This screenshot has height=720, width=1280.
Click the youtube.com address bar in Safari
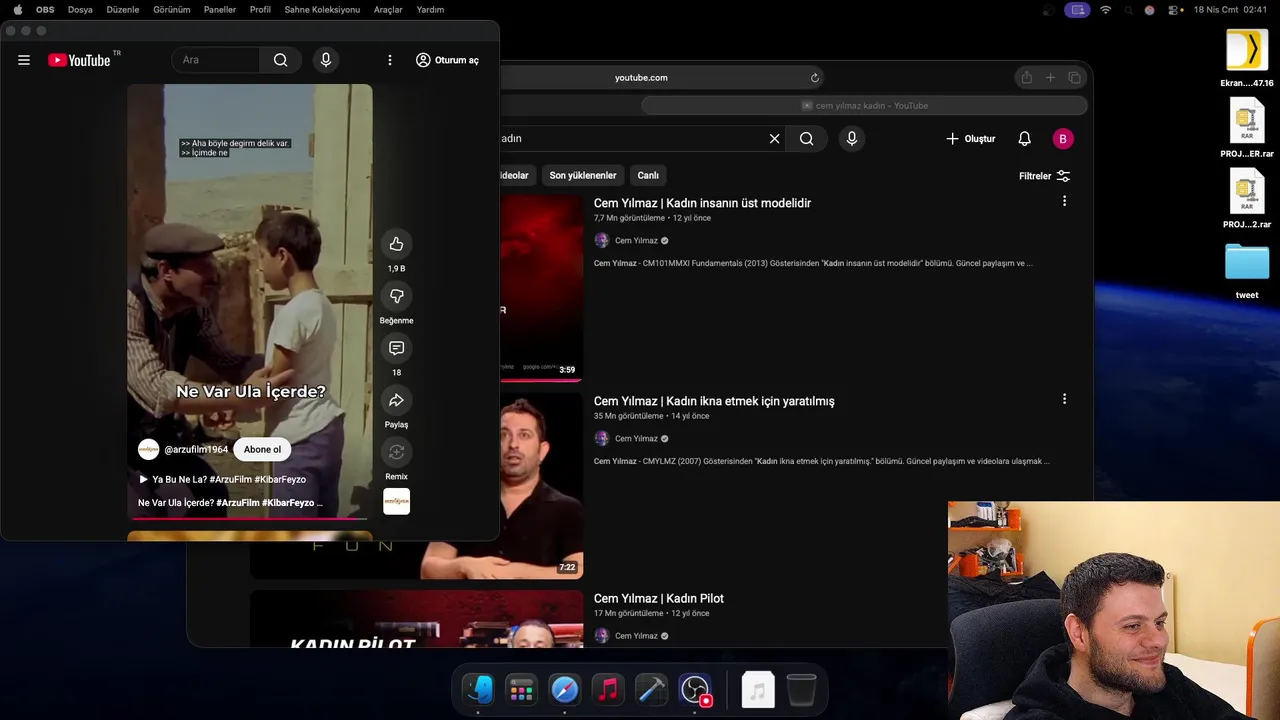pos(641,78)
